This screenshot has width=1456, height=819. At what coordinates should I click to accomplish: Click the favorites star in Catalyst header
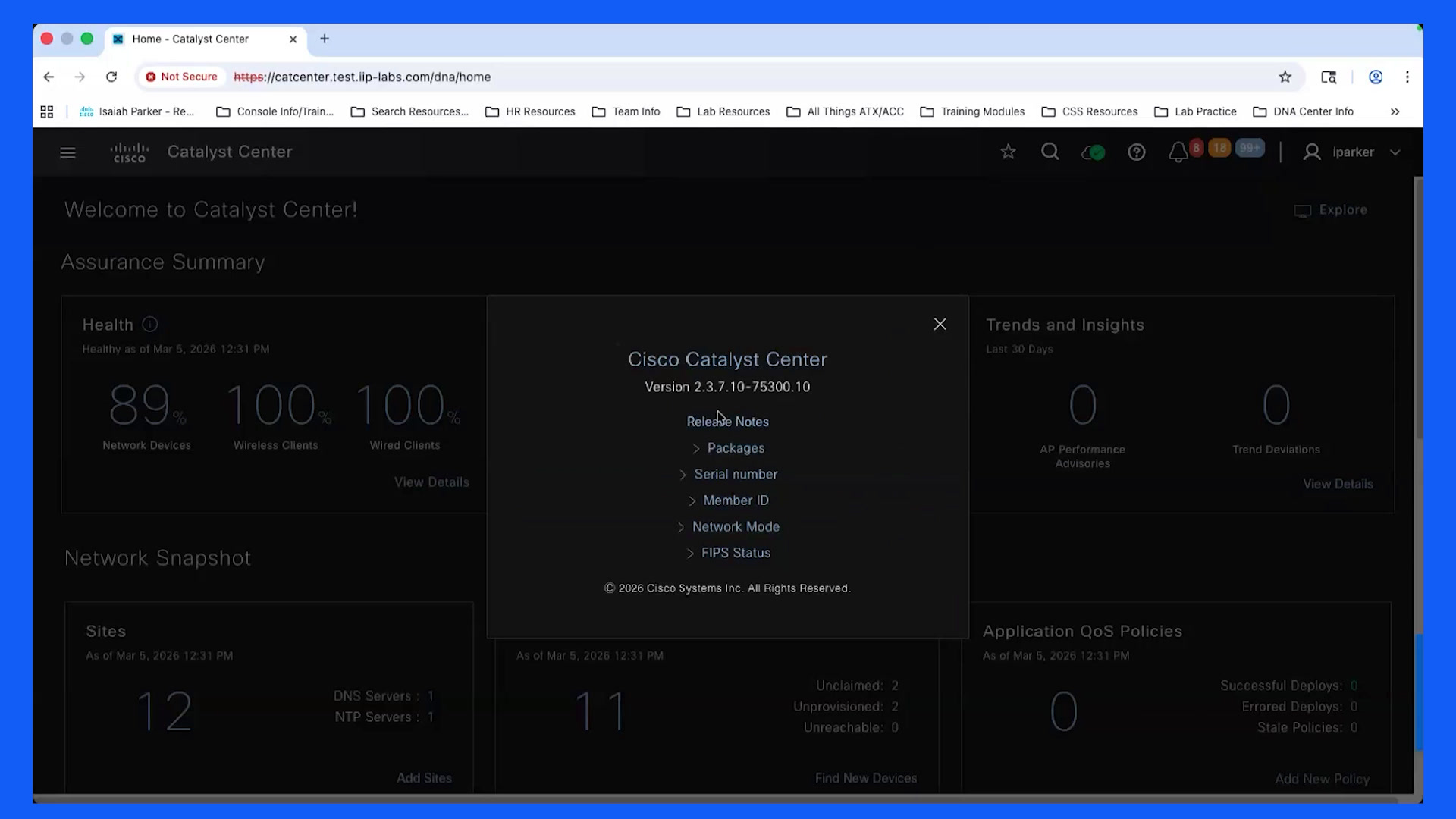tap(1008, 152)
